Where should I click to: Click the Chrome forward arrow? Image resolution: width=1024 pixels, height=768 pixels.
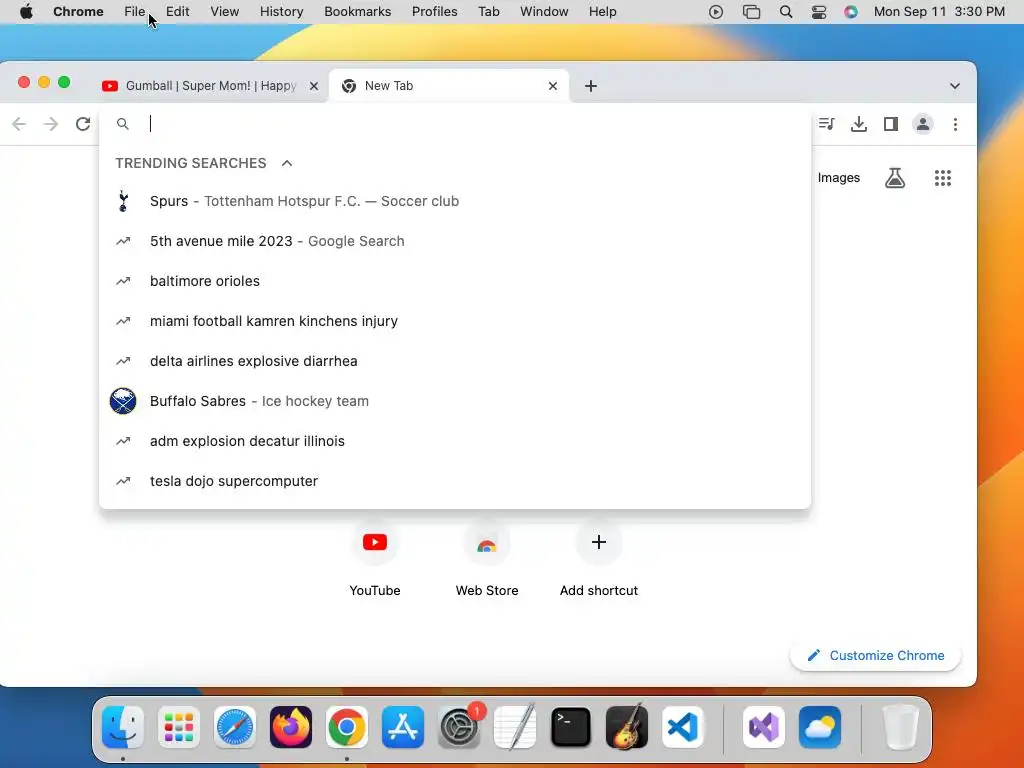[51, 124]
